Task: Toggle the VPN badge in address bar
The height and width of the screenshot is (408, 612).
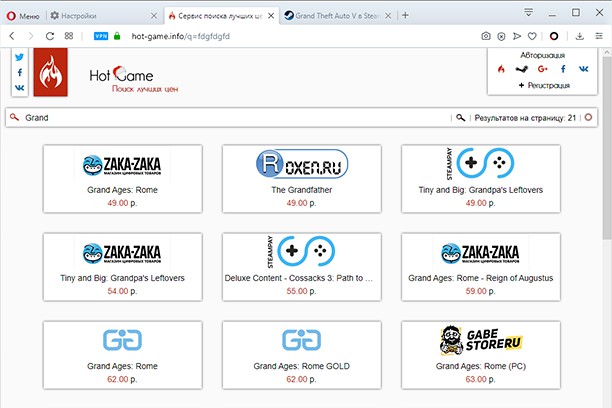Action: point(101,36)
